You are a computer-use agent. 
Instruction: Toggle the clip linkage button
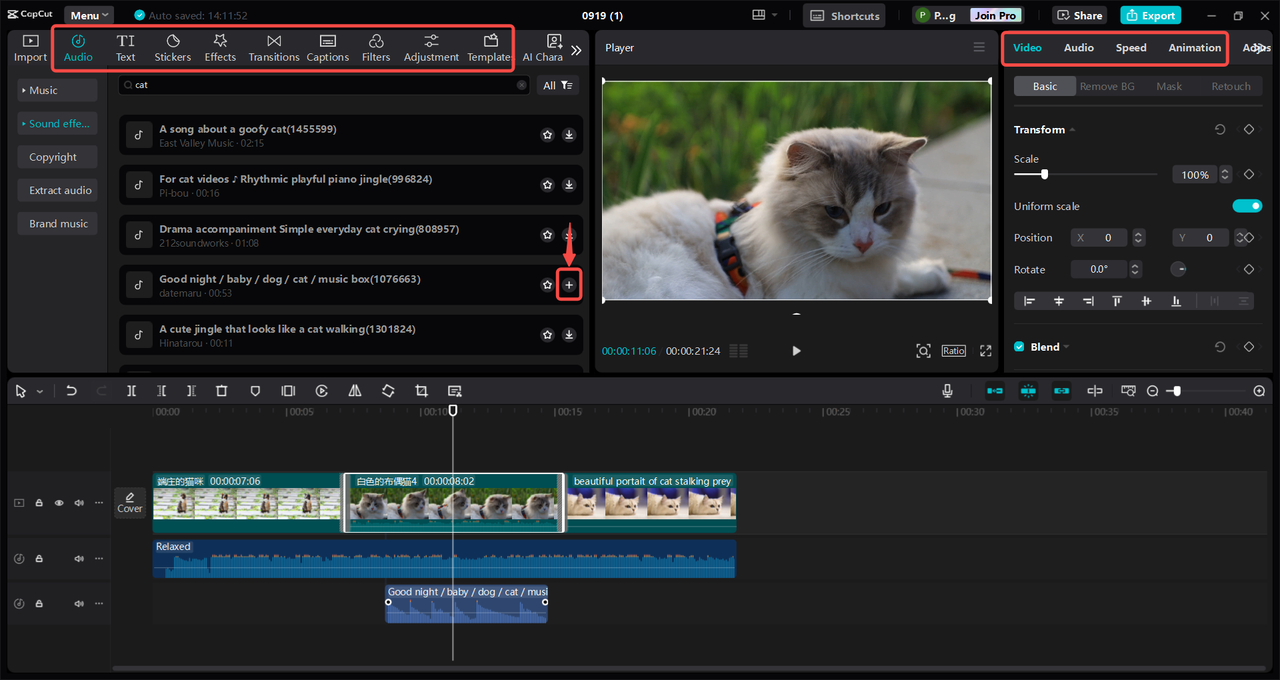coord(1062,391)
